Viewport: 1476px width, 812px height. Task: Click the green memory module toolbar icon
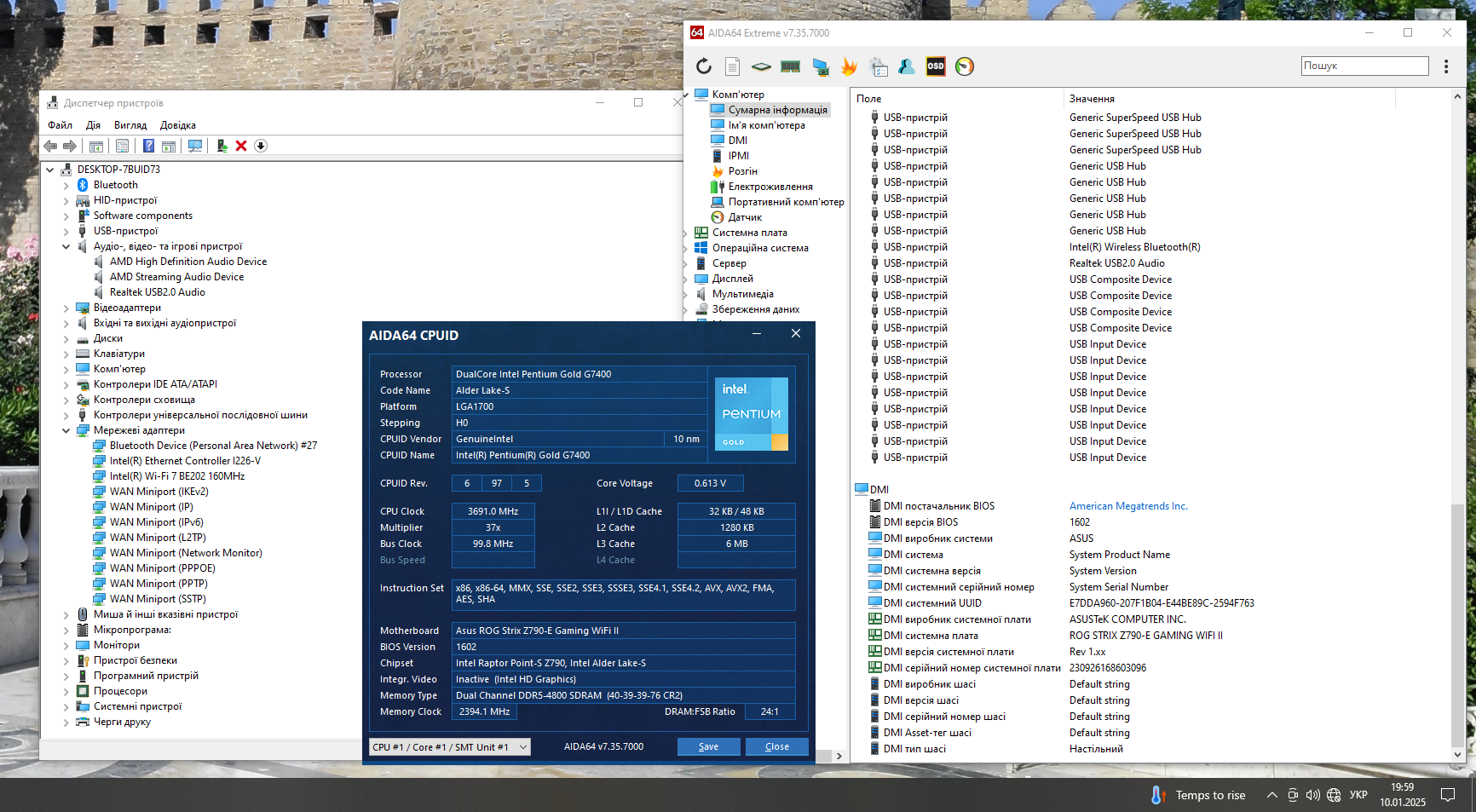tap(790, 66)
